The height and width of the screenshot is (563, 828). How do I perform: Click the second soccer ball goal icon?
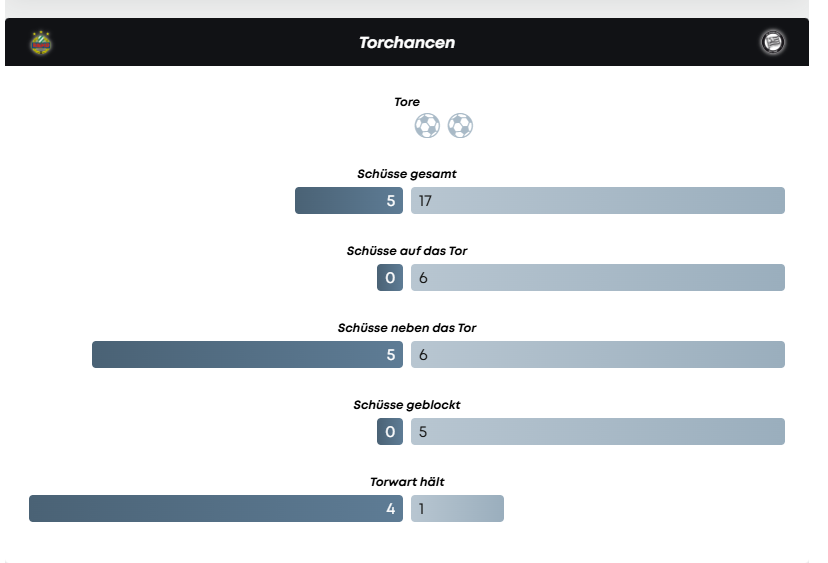[x=460, y=126]
